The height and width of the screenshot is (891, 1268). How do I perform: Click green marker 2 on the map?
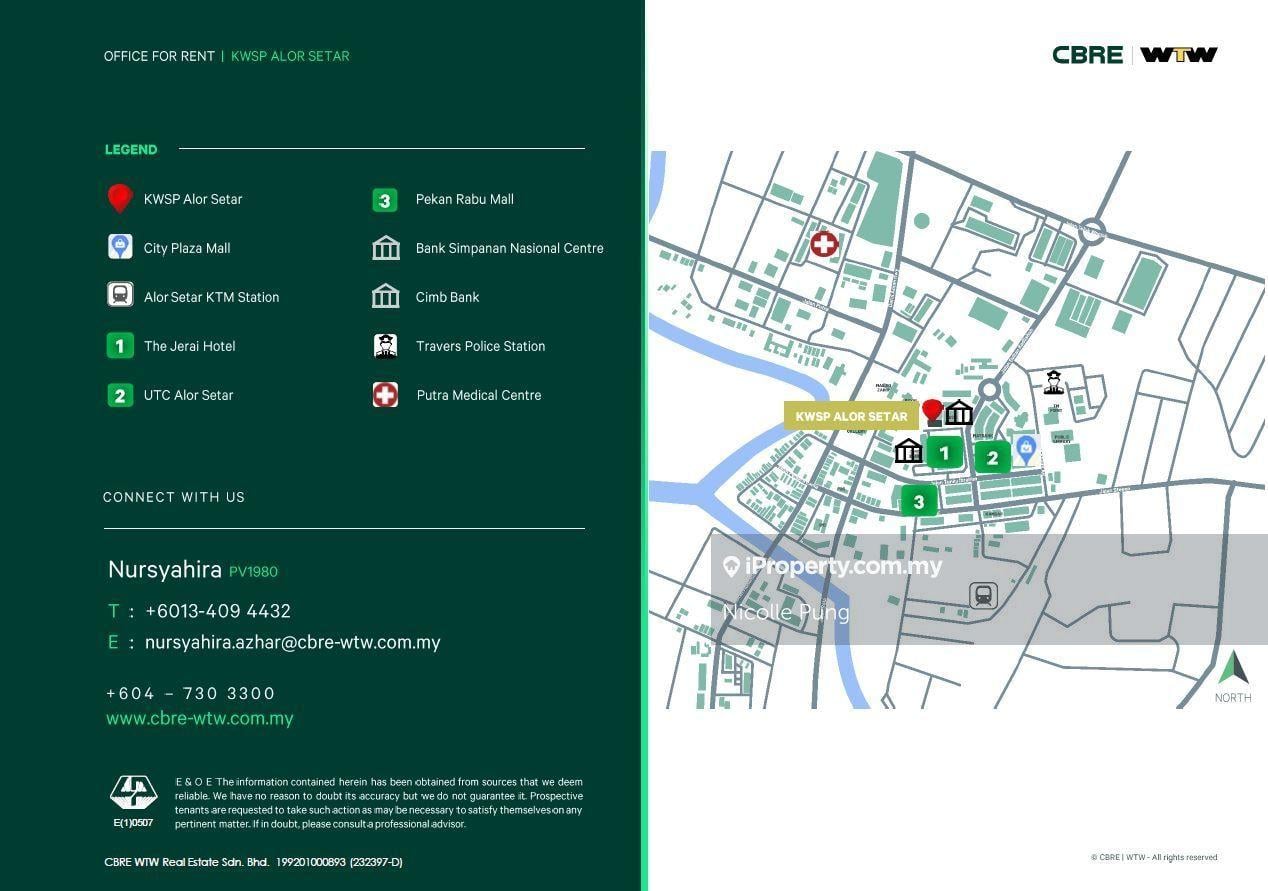(x=992, y=458)
